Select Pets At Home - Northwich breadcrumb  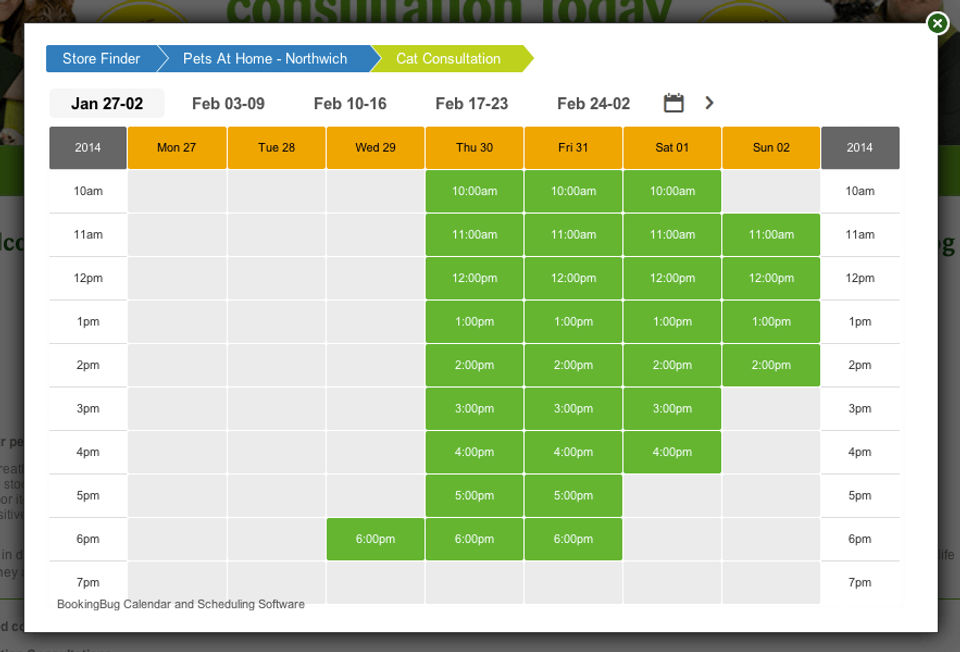[x=264, y=59]
